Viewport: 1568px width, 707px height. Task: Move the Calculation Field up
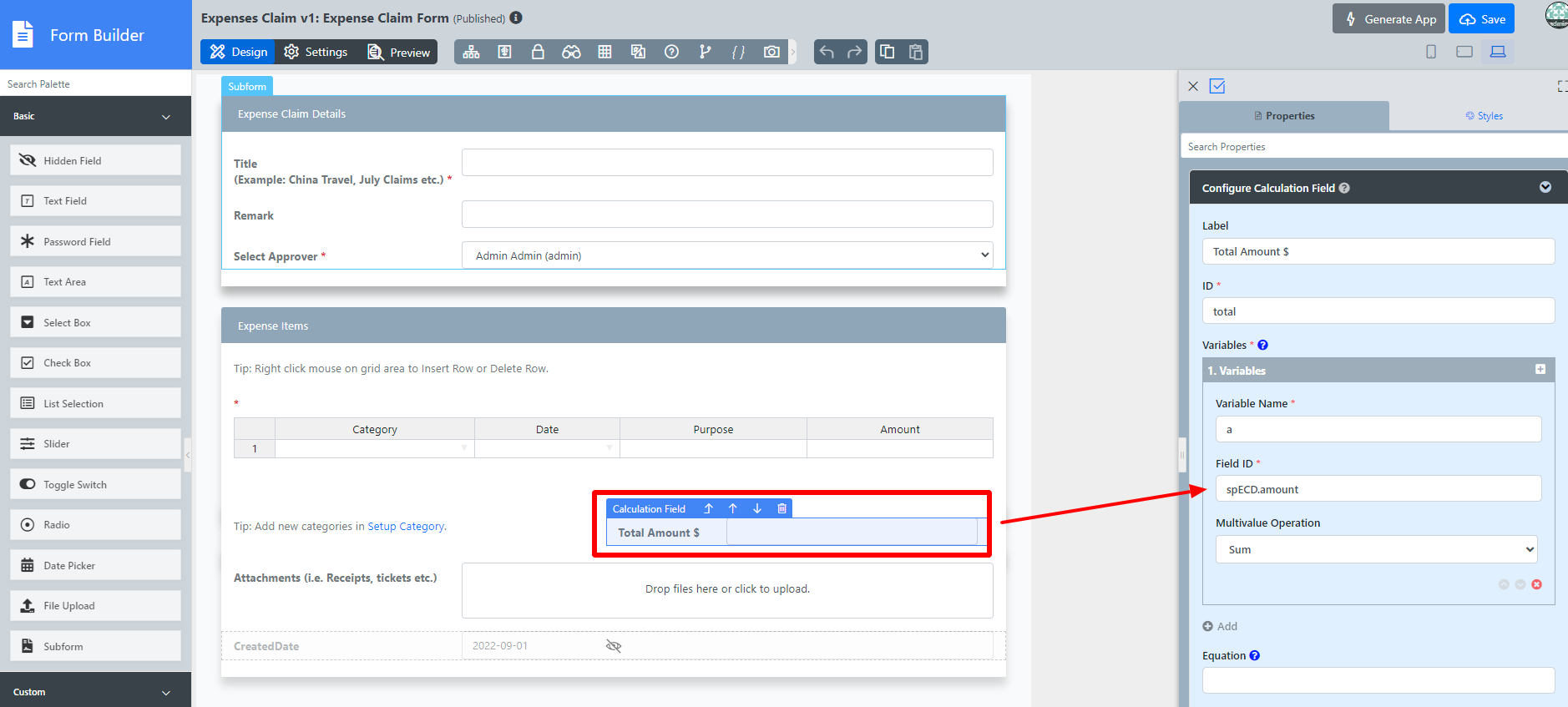click(x=733, y=508)
